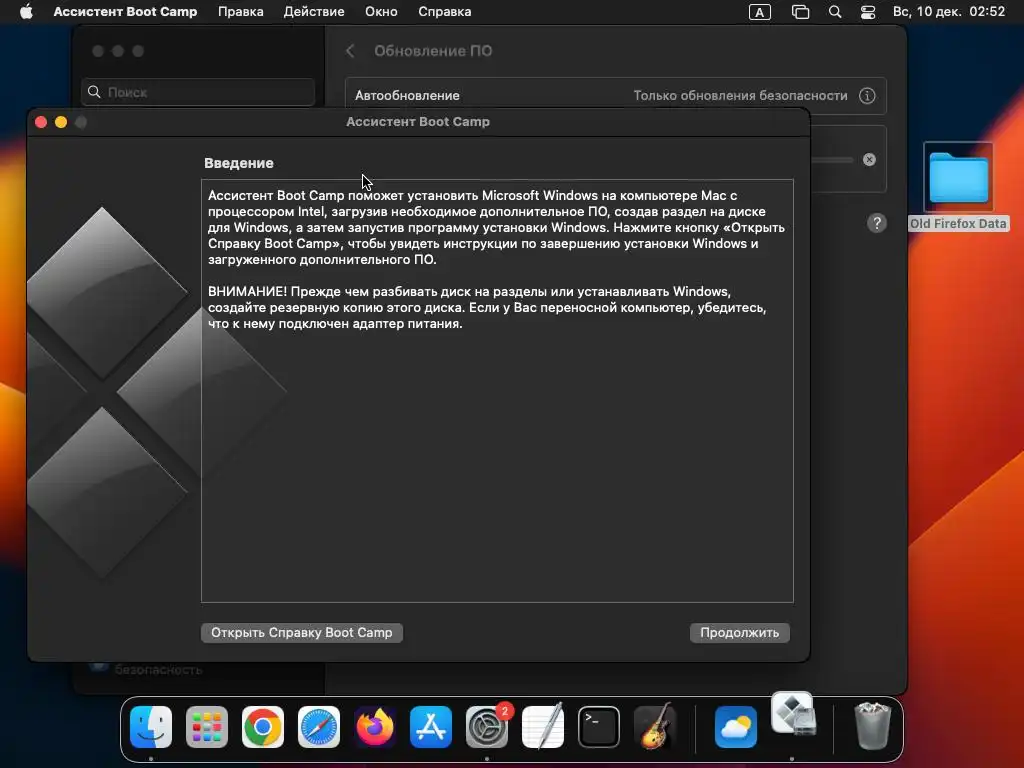This screenshot has width=1024, height=768.
Task: Open the Apple menu
Action: point(26,12)
